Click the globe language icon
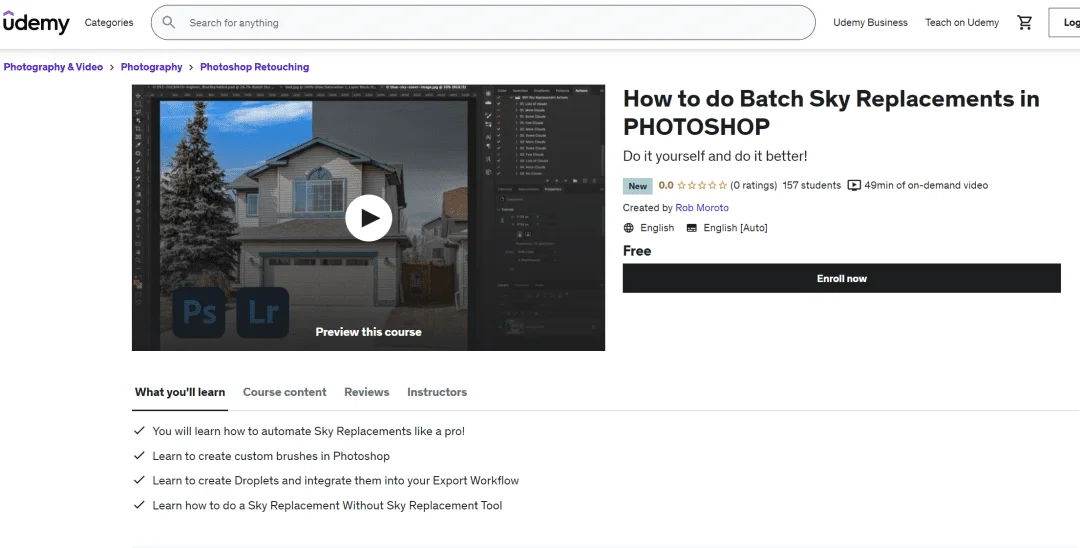Viewport: 1080px width, 548px height. pos(628,228)
